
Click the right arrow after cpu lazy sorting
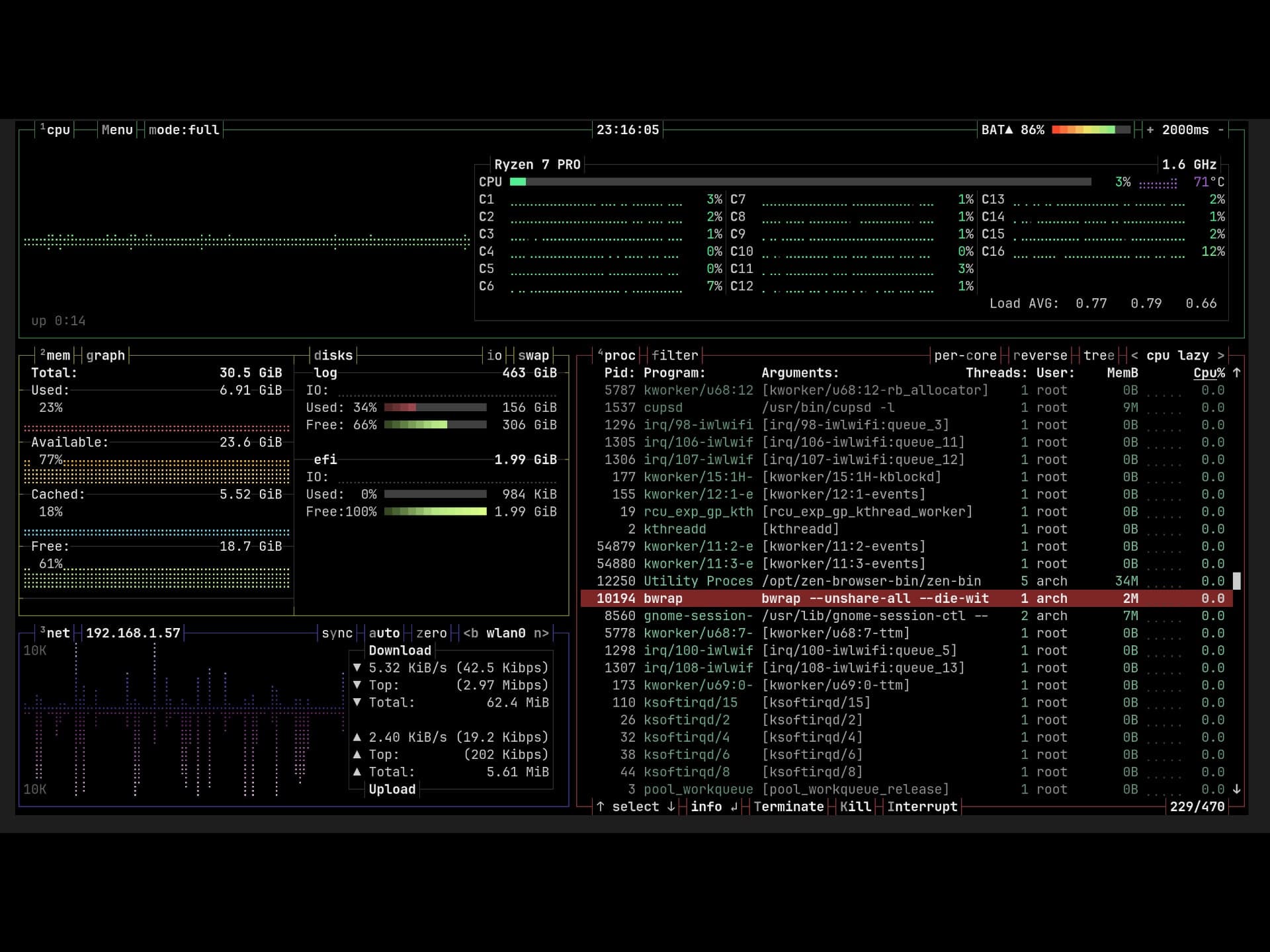coord(1221,355)
